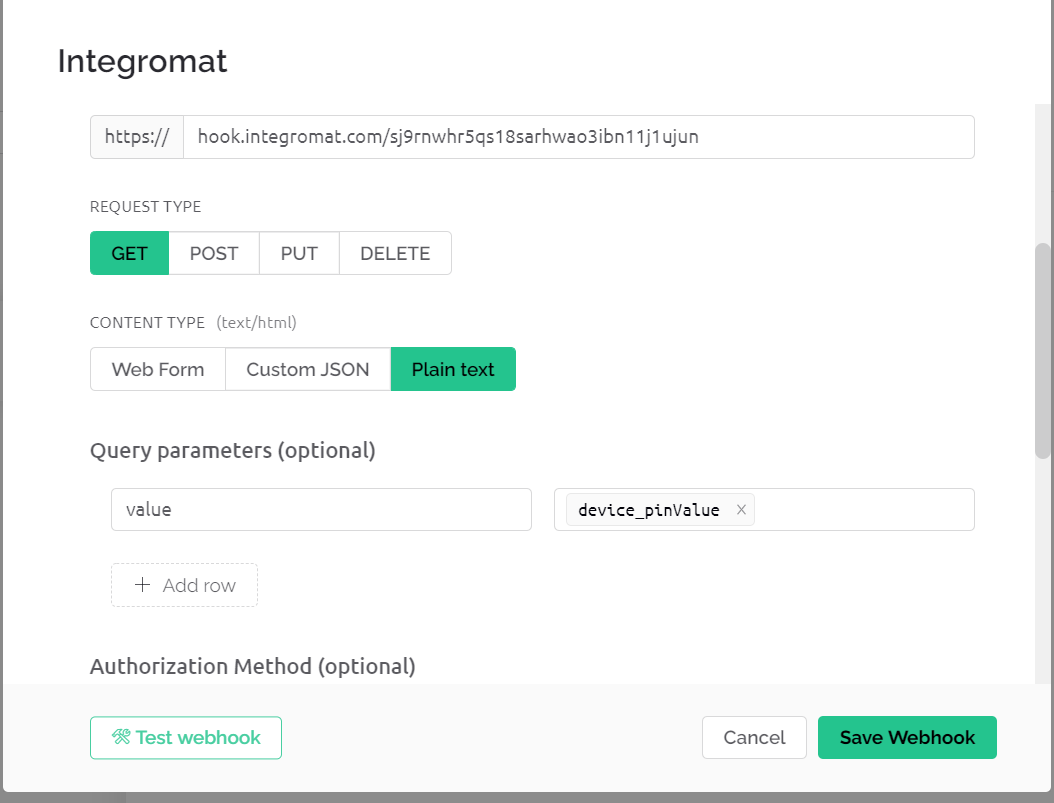Click the device_pinValue tag text
1054x803 pixels.
click(x=649, y=510)
